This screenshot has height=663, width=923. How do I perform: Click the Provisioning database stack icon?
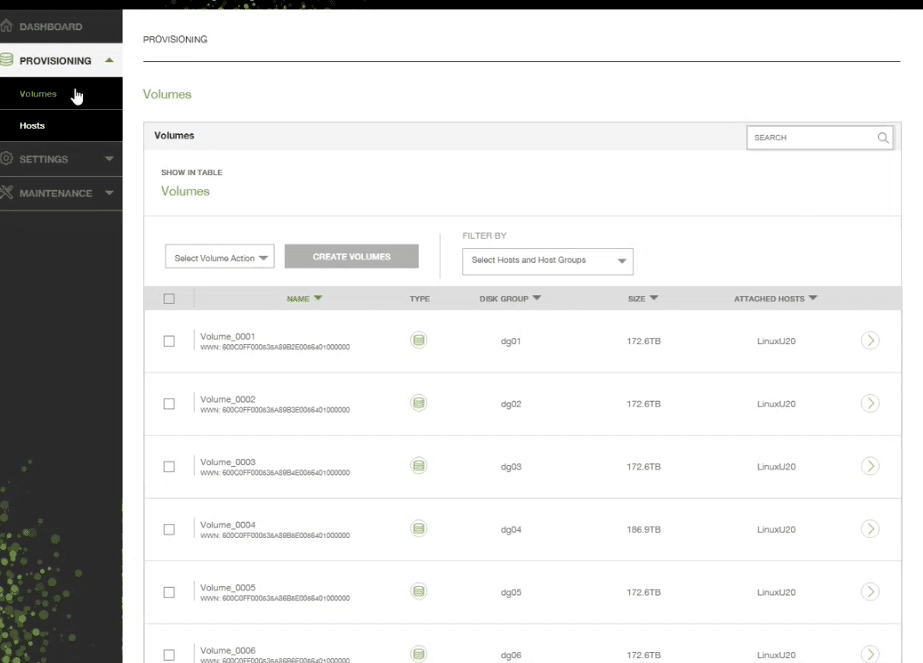tap(6, 60)
